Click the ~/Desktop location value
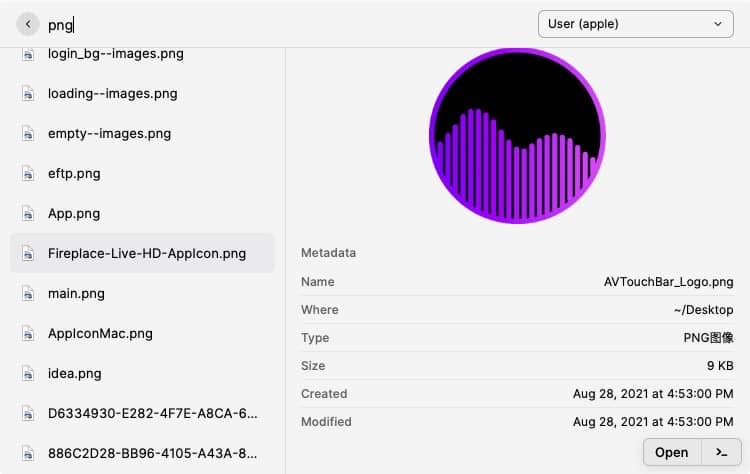 (x=703, y=310)
